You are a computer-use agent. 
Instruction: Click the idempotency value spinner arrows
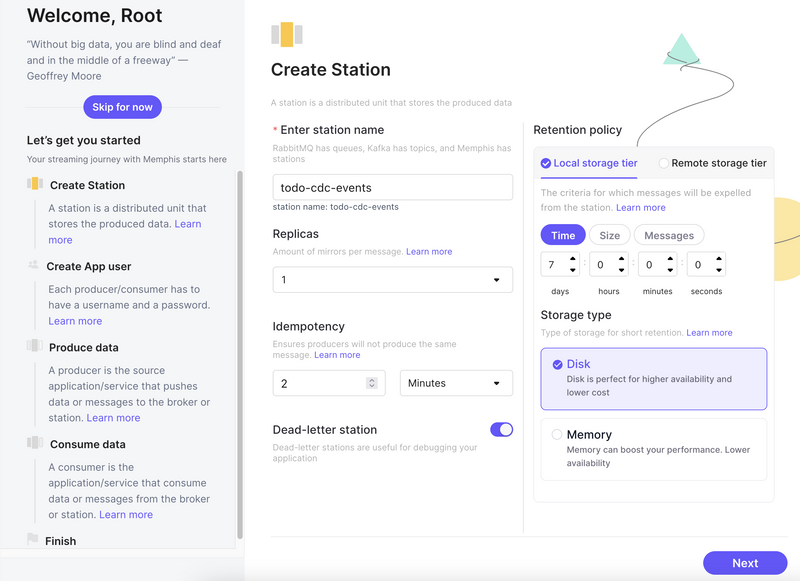point(371,383)
